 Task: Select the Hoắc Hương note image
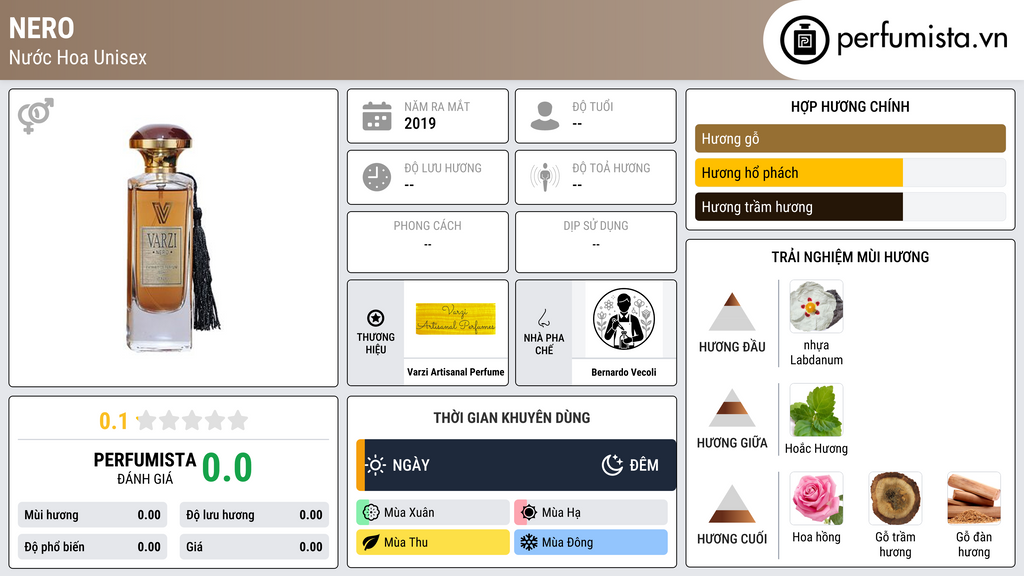coord(816,409)
